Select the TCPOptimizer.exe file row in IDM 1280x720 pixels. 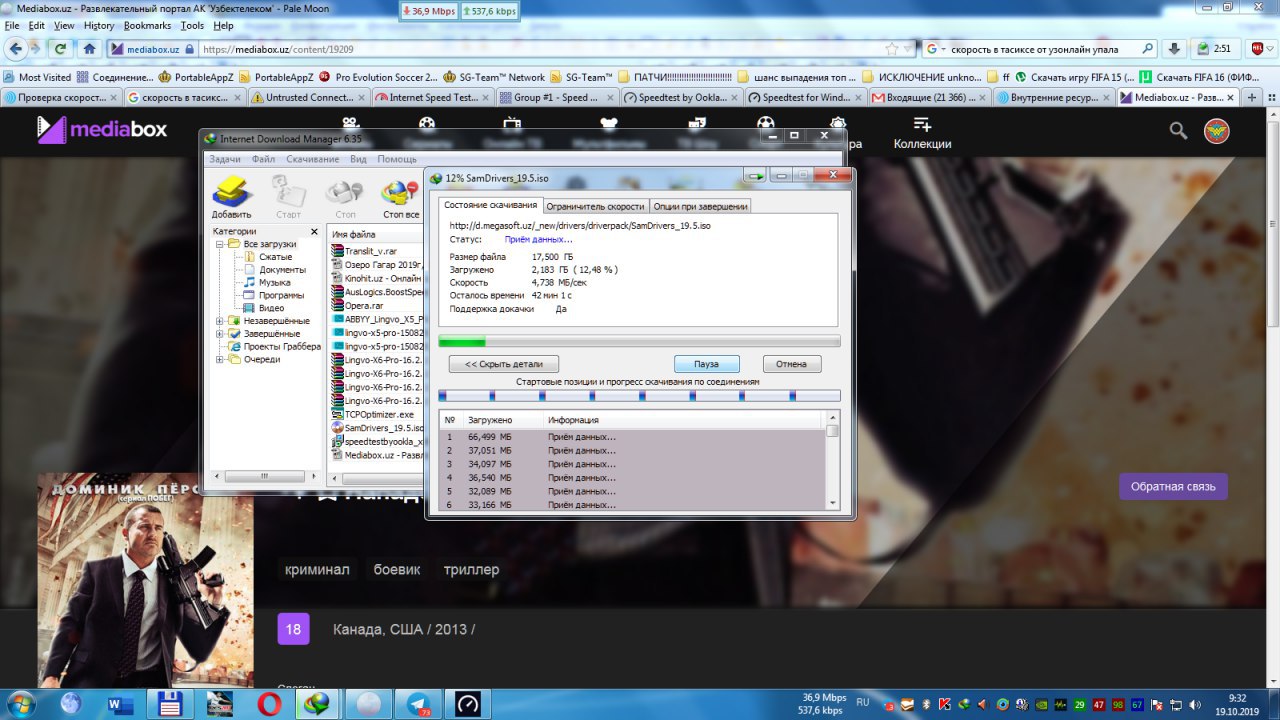(x=379, y=414)
